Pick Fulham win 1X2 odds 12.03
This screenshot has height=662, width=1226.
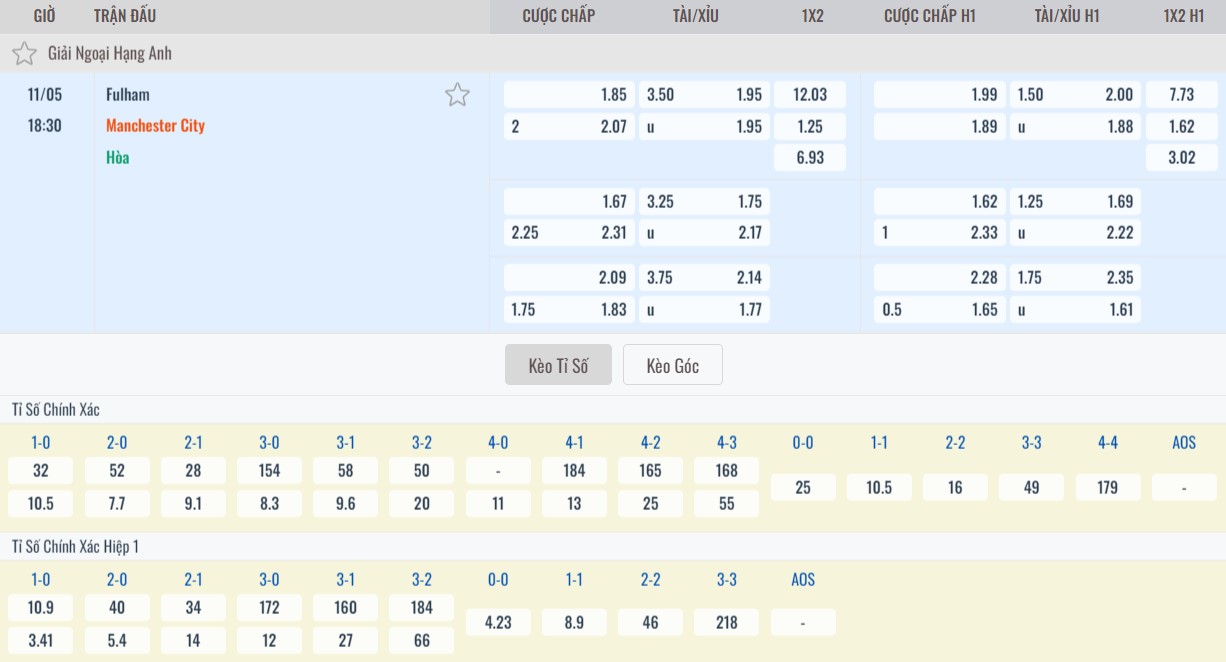tap(809, 95)
